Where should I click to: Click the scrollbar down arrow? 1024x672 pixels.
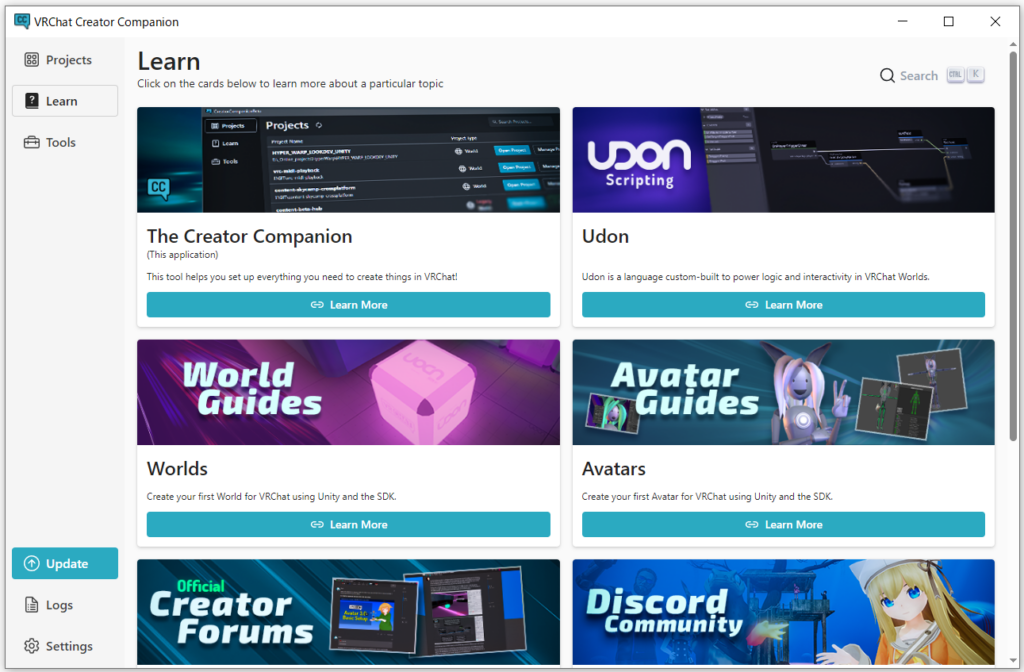coord(1013,660)
